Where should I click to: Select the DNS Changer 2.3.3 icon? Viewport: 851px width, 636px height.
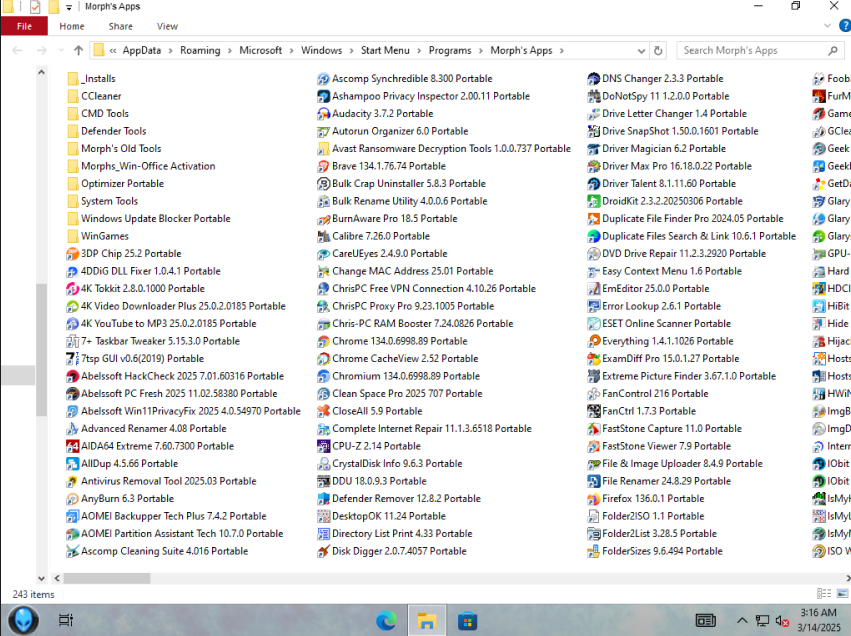593,79
